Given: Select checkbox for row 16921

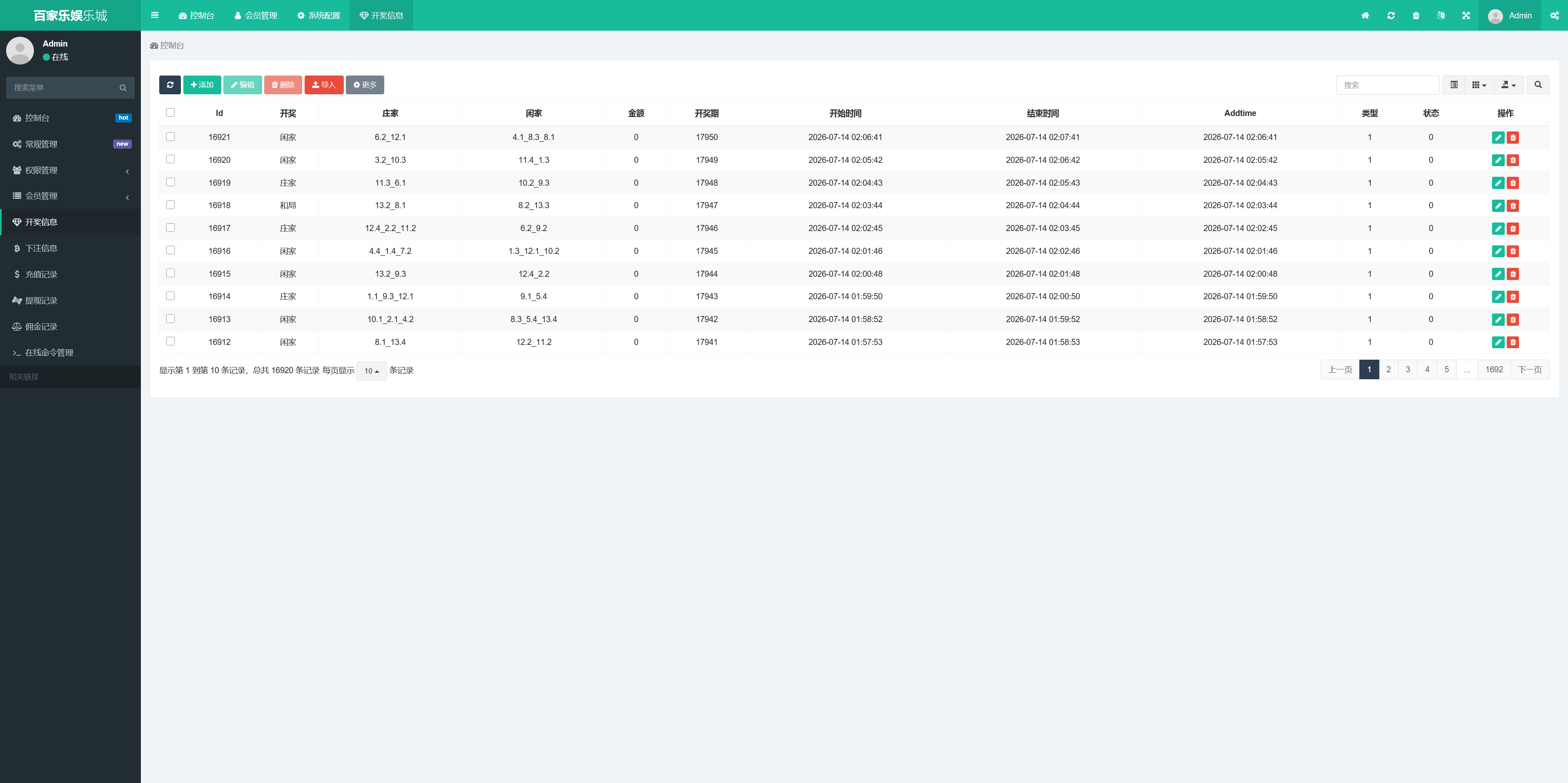Looking at the screenshot, I should point(170,137).
